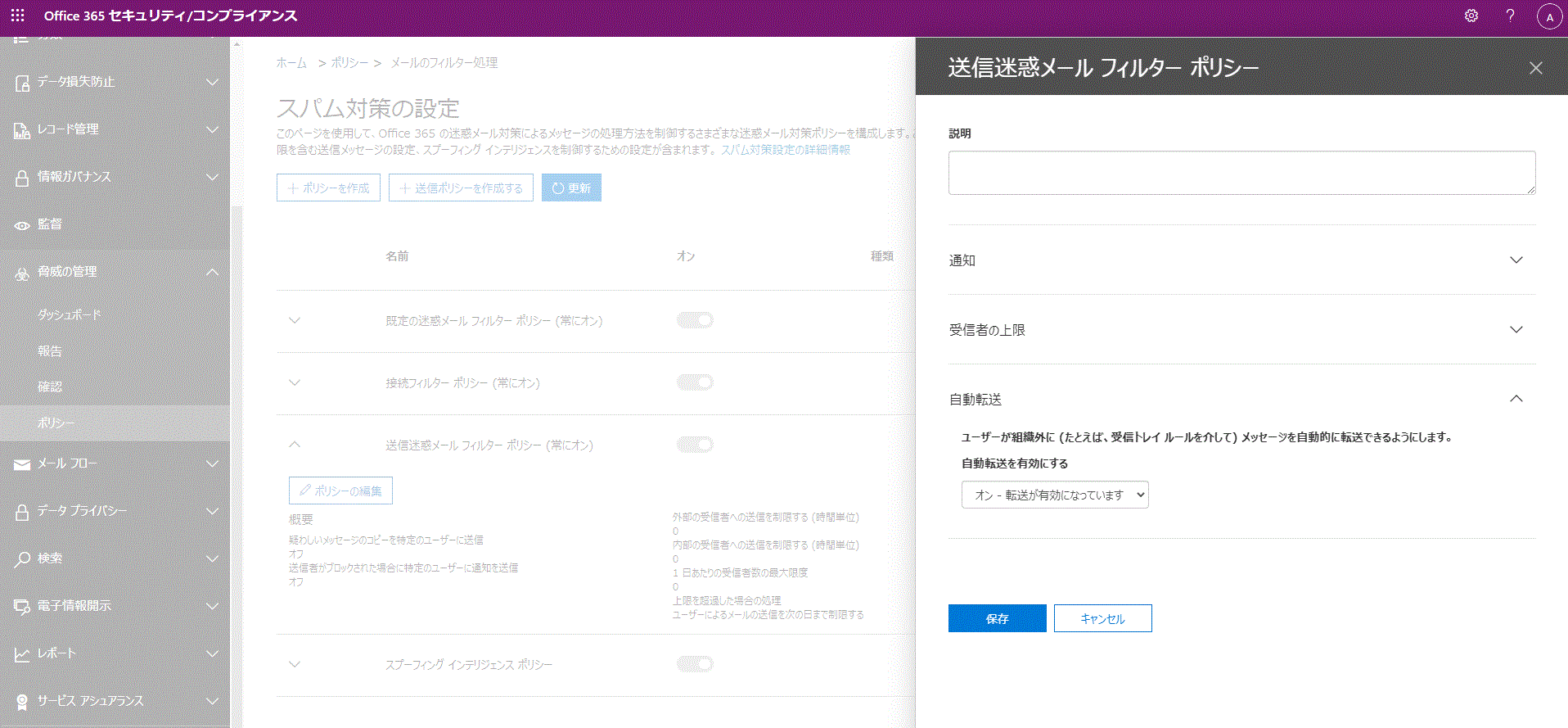Click the 監督 eye icon in sidebar
This screenshot has height=728, width=1568.
pos(22,225)
